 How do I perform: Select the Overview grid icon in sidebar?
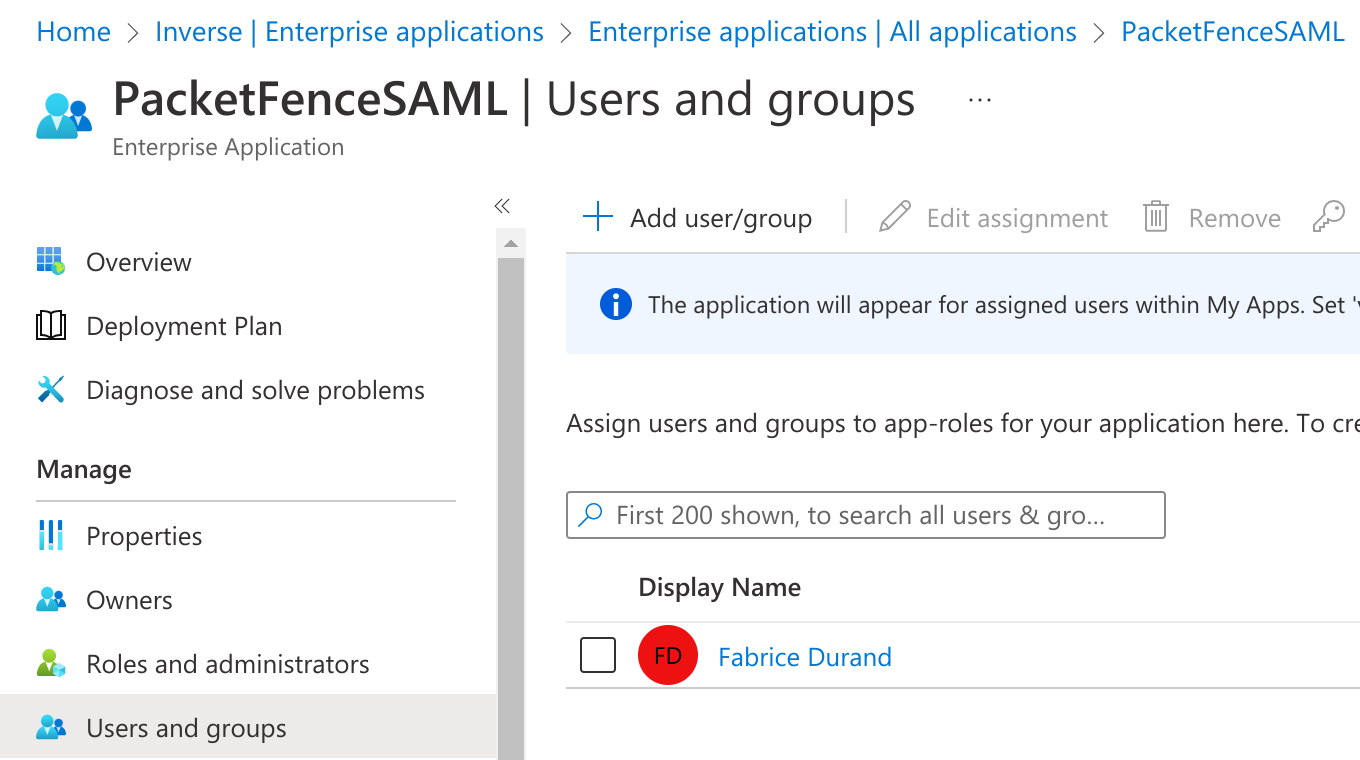tap(50, 261)
